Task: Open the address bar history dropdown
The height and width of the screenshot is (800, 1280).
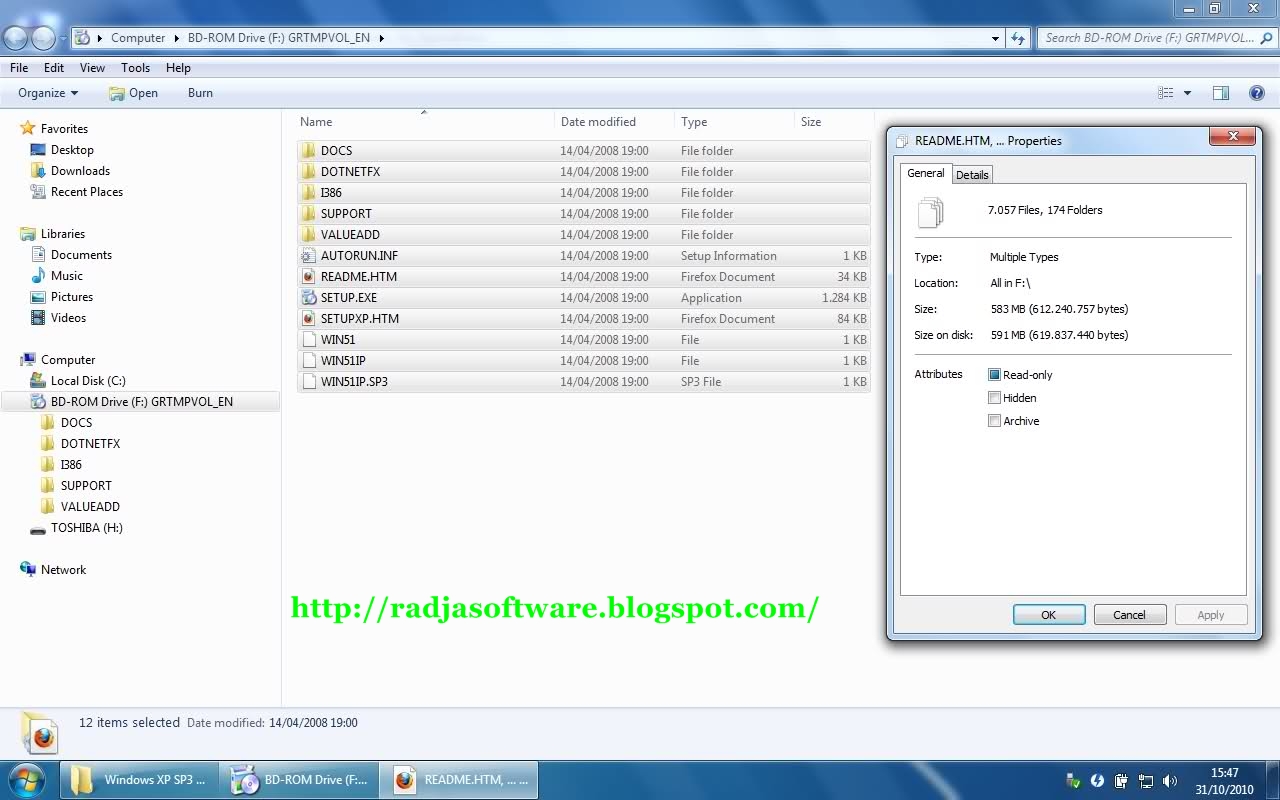Action: (x=995, y=38)
